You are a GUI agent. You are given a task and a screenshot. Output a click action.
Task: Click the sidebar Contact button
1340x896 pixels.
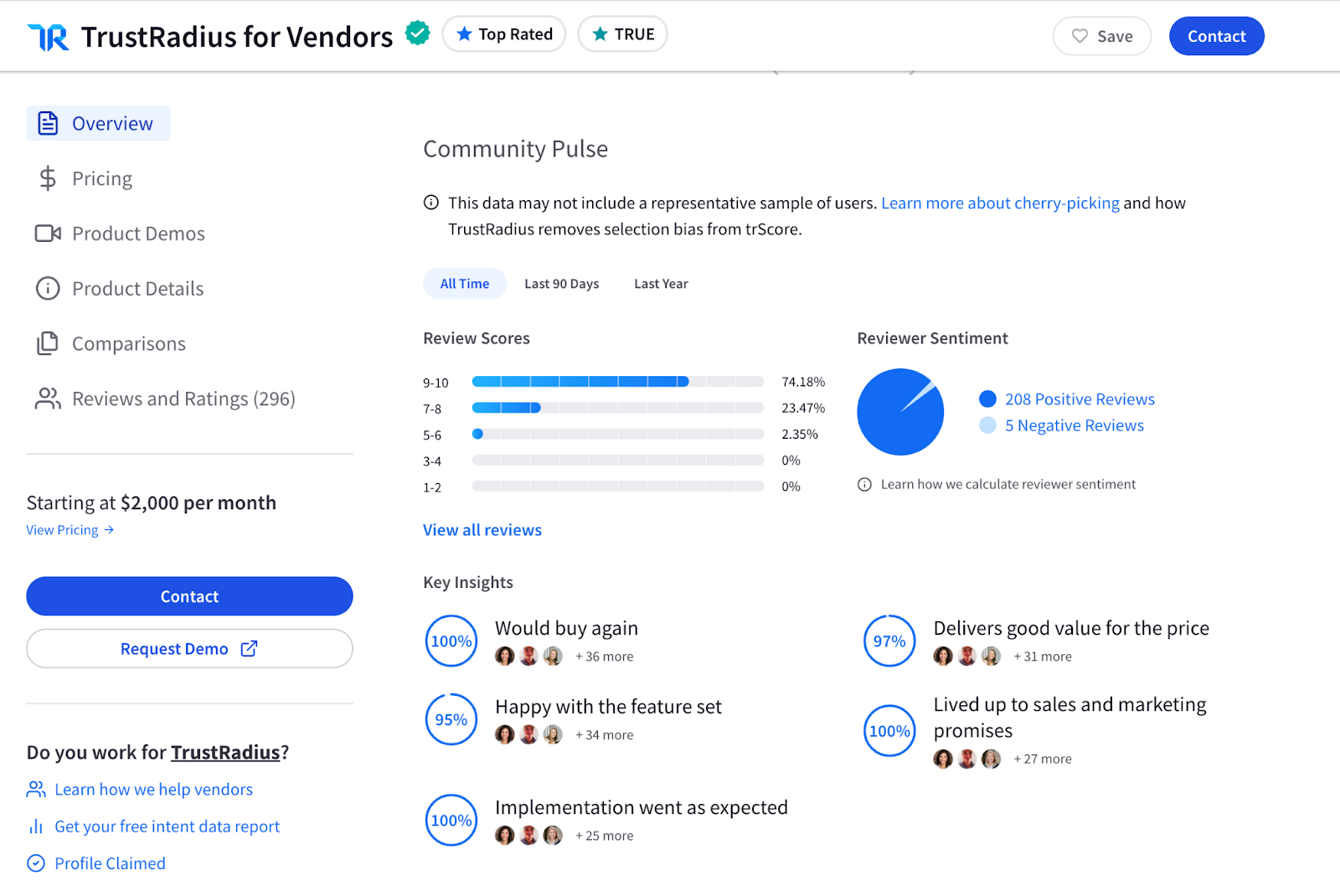[x=189, y=596]
